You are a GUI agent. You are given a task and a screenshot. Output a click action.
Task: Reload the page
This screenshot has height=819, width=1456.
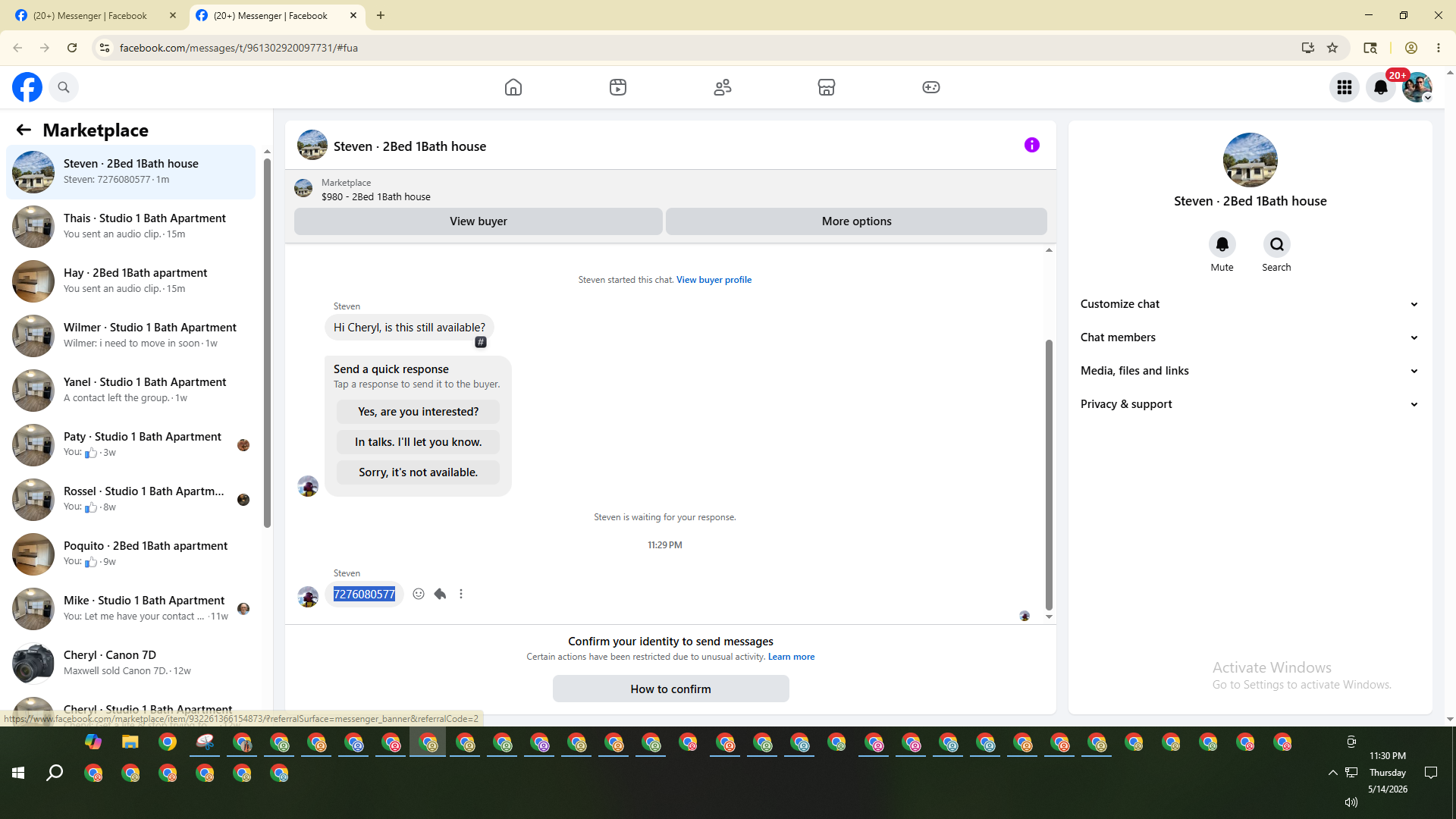(72, 48)
